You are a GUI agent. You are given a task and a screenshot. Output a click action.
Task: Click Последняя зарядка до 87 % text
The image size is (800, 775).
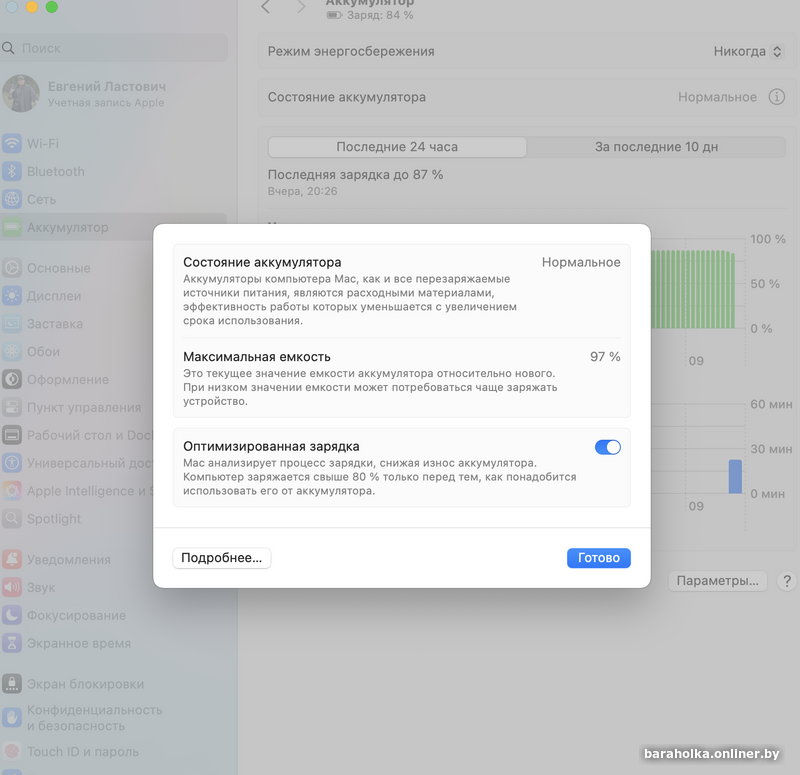point(355,174)
